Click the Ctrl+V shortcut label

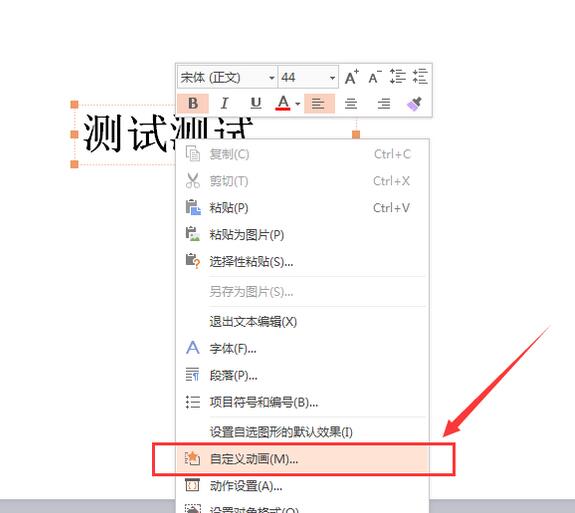pos(391,208)
